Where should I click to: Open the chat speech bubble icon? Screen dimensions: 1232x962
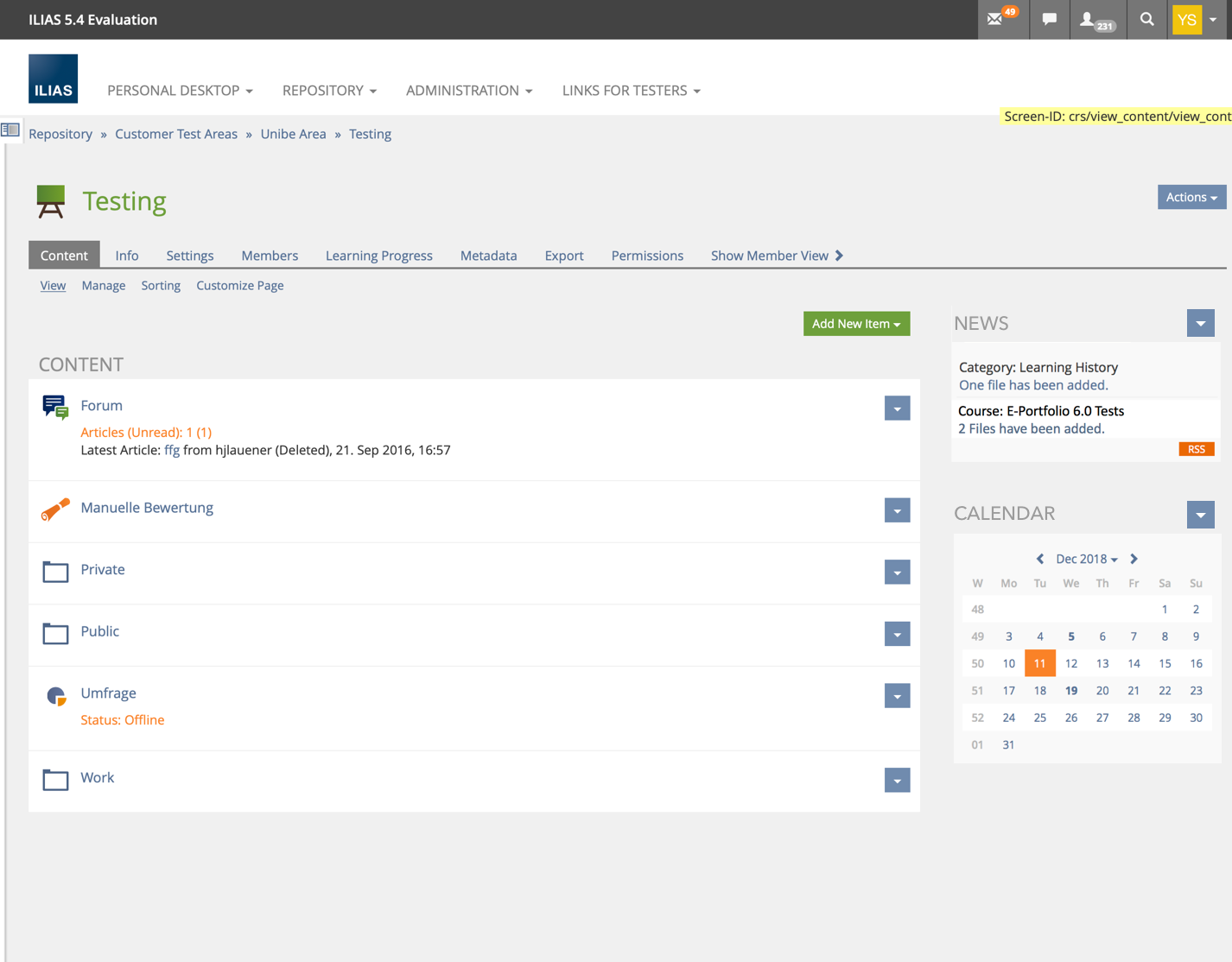[1049, 19]
